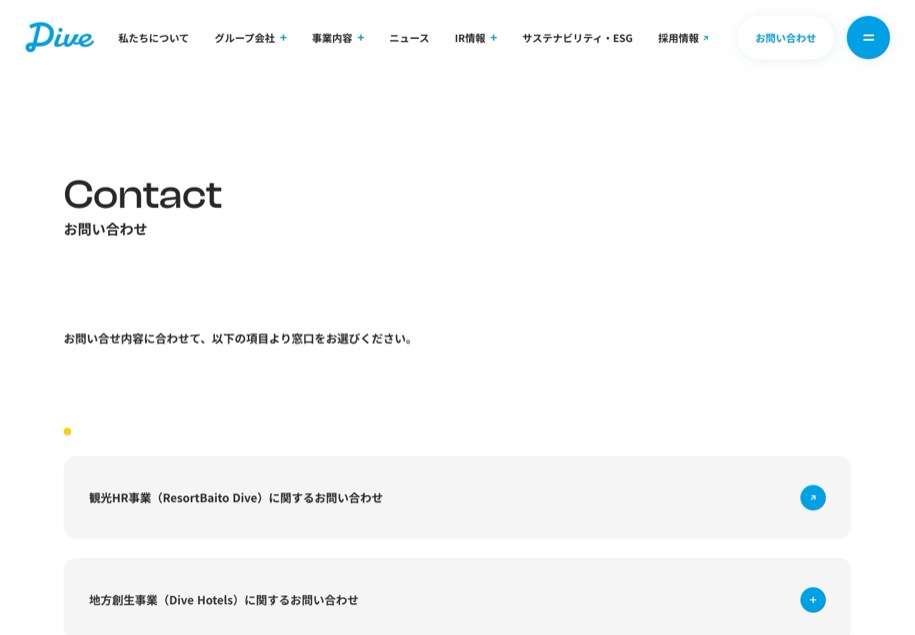Open the 採用情報 external link
The image size is (915, 635).
[683, 38]
